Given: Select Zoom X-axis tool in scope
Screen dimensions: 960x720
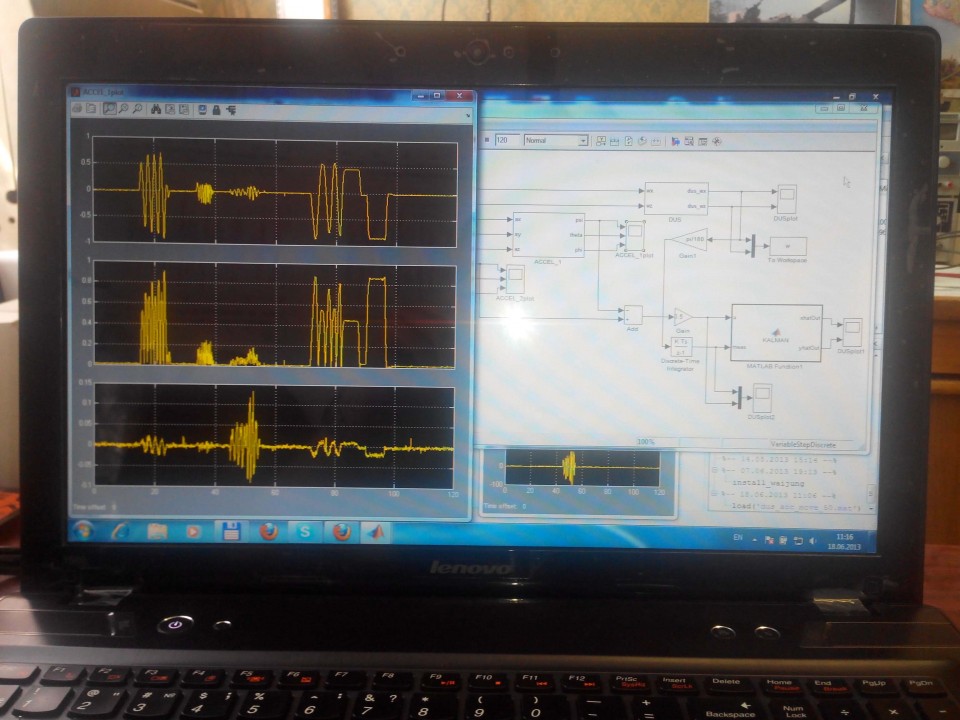Looking at the screenshot, I should (123, 109).
